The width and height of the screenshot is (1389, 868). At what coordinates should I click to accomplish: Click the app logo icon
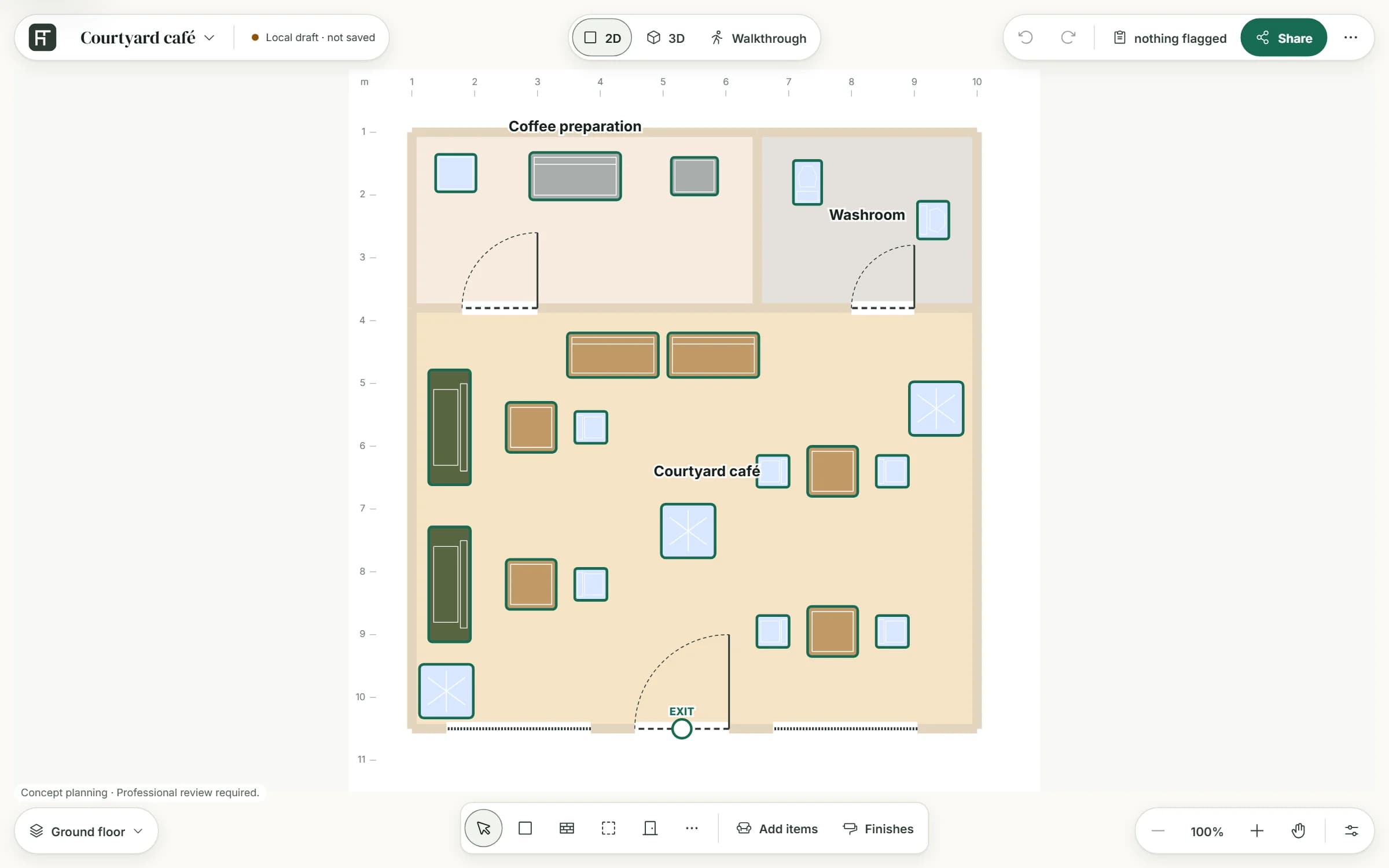[x=42, y=38]
